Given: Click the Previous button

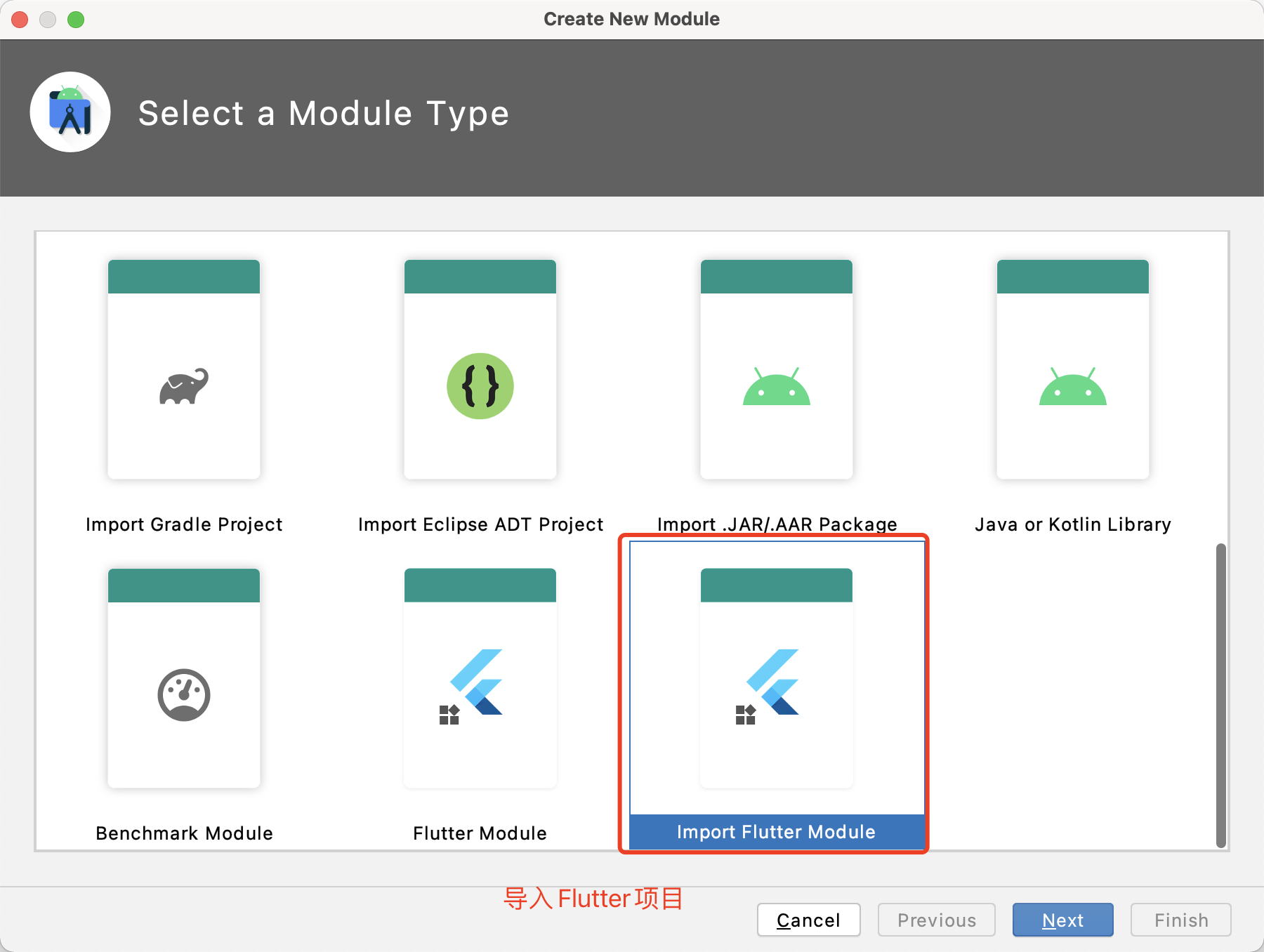Looking at the screenshot, I should tap(936, 920).
